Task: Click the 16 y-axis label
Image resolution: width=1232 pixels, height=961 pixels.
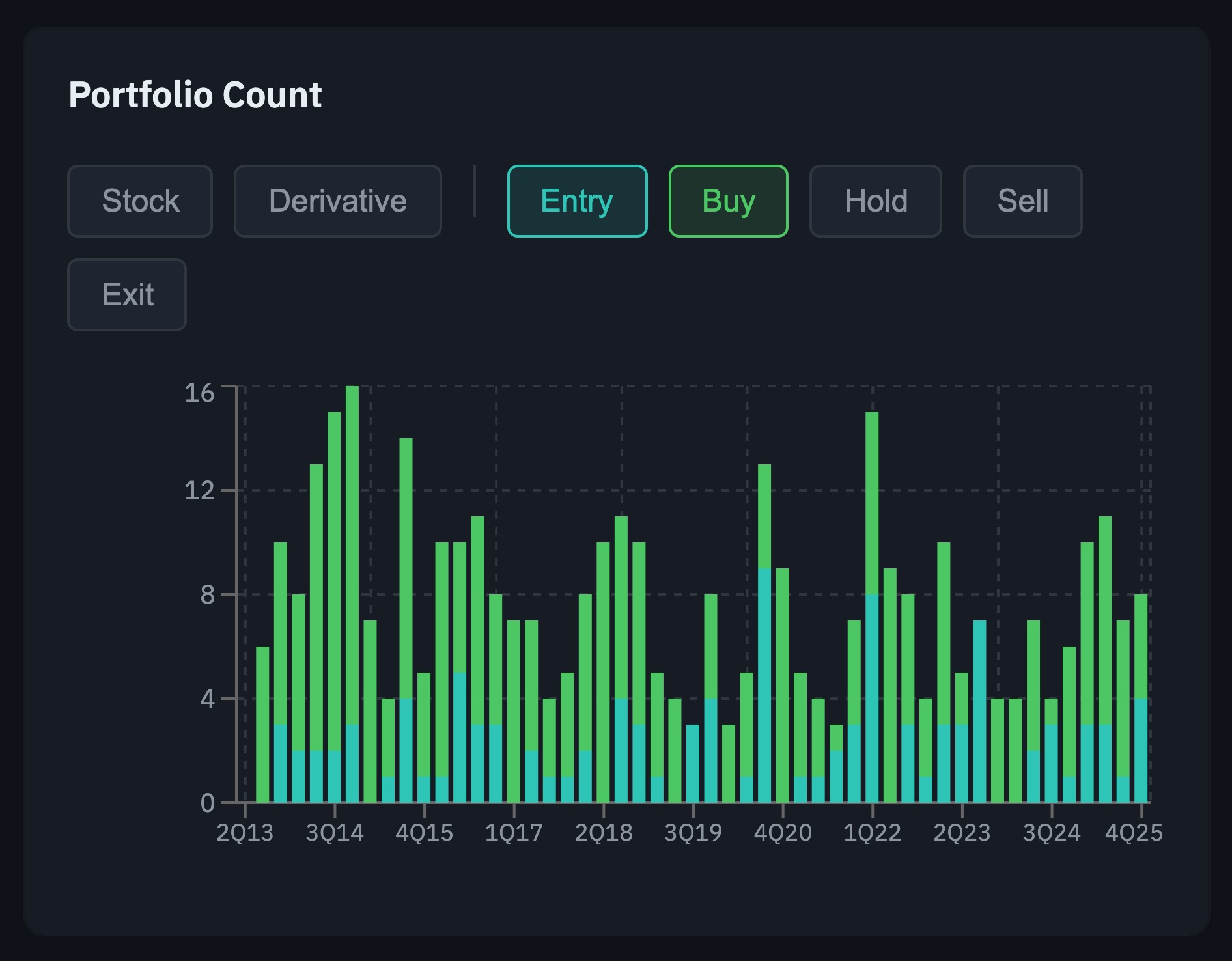Action: coord(199,393)
